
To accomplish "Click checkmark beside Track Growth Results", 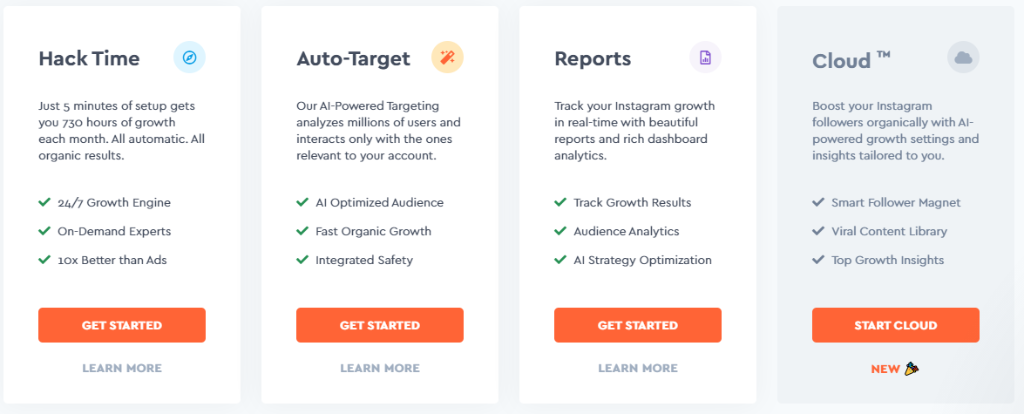I will (x=560, y=202).
